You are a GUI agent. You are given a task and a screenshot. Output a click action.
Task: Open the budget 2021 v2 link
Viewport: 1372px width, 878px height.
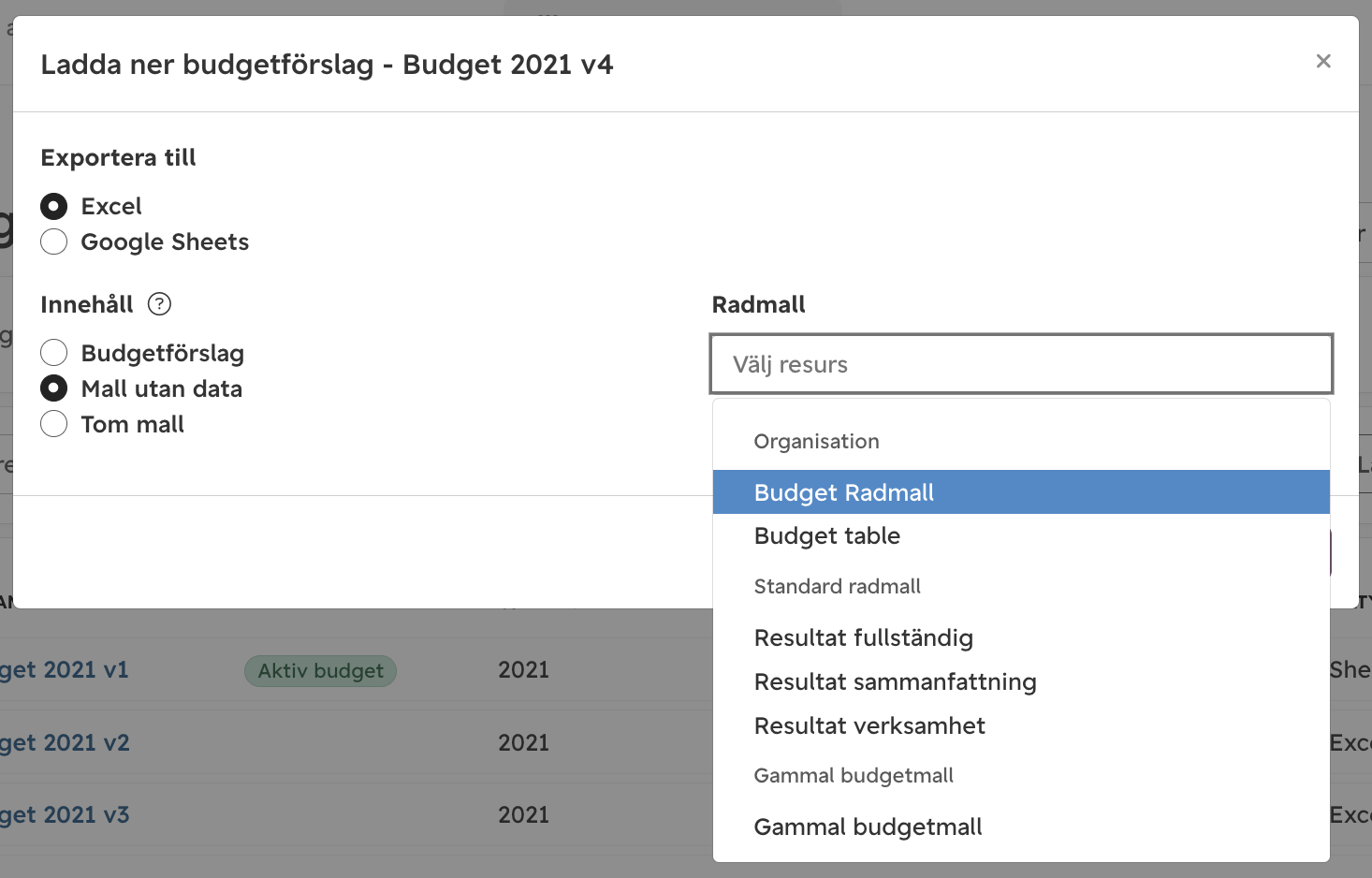pyautogui.click(x=64, y=742)
